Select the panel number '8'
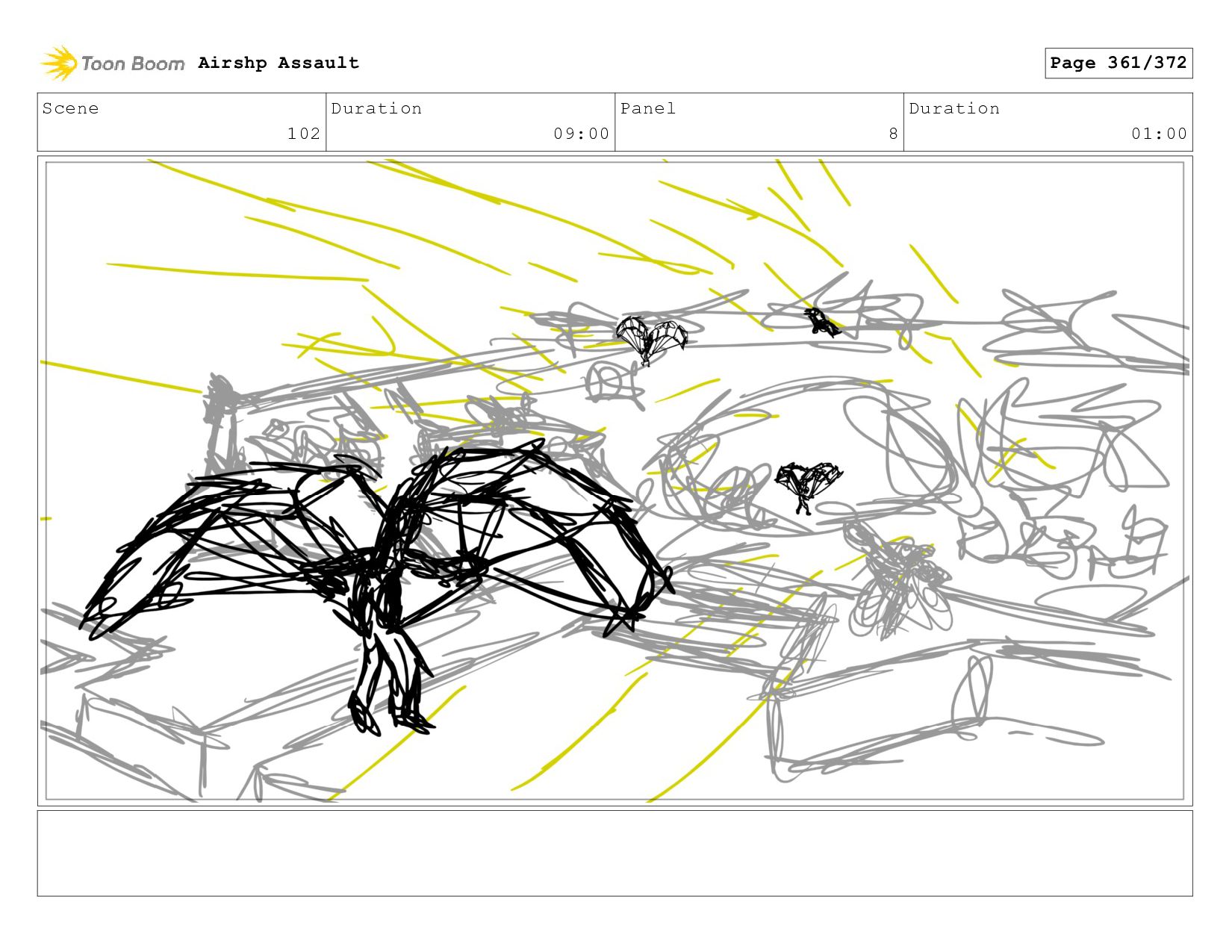The height and width of the screenshot is (952, 1232). [893, 134]
